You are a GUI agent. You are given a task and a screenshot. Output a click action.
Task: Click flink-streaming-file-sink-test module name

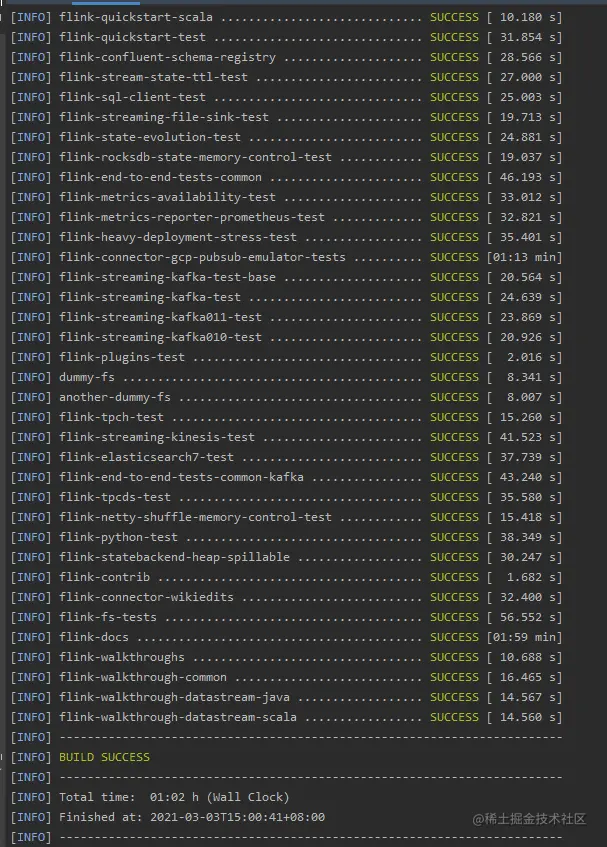coord(164,117)
